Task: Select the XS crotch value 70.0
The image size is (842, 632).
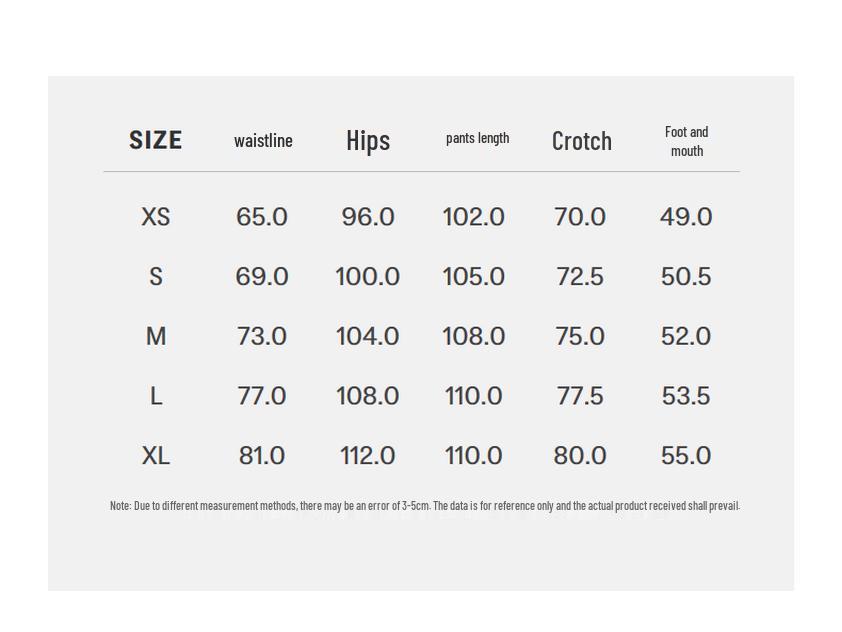Action: click(x=580, y=217)
